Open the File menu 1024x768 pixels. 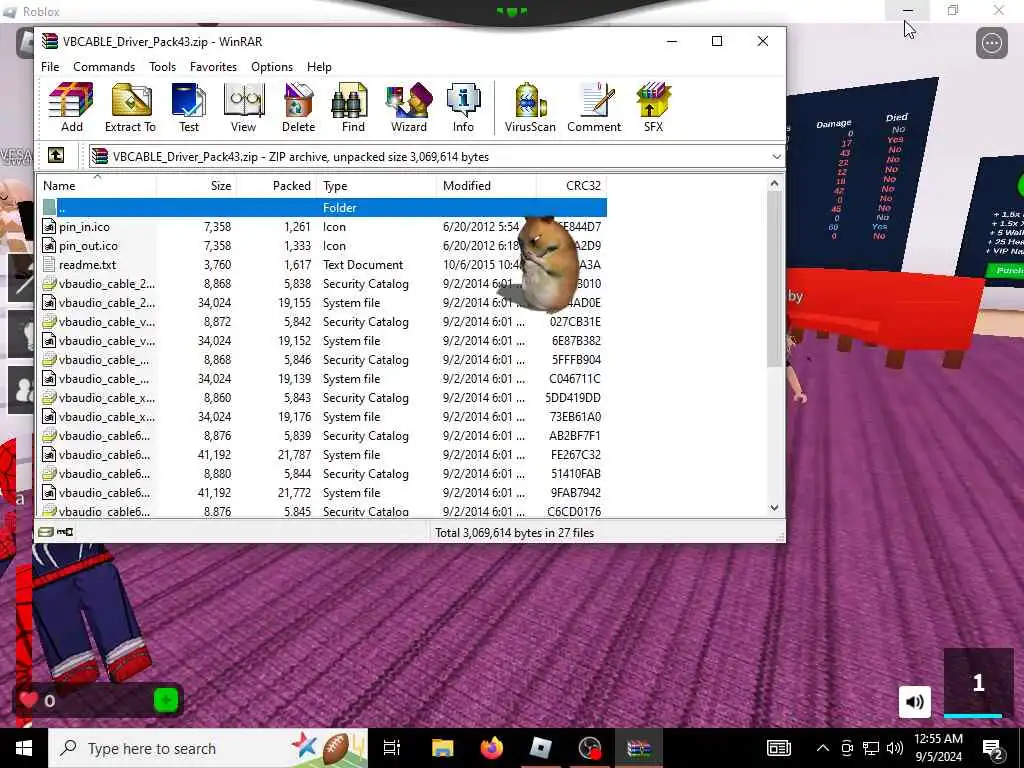click(50, 67)
